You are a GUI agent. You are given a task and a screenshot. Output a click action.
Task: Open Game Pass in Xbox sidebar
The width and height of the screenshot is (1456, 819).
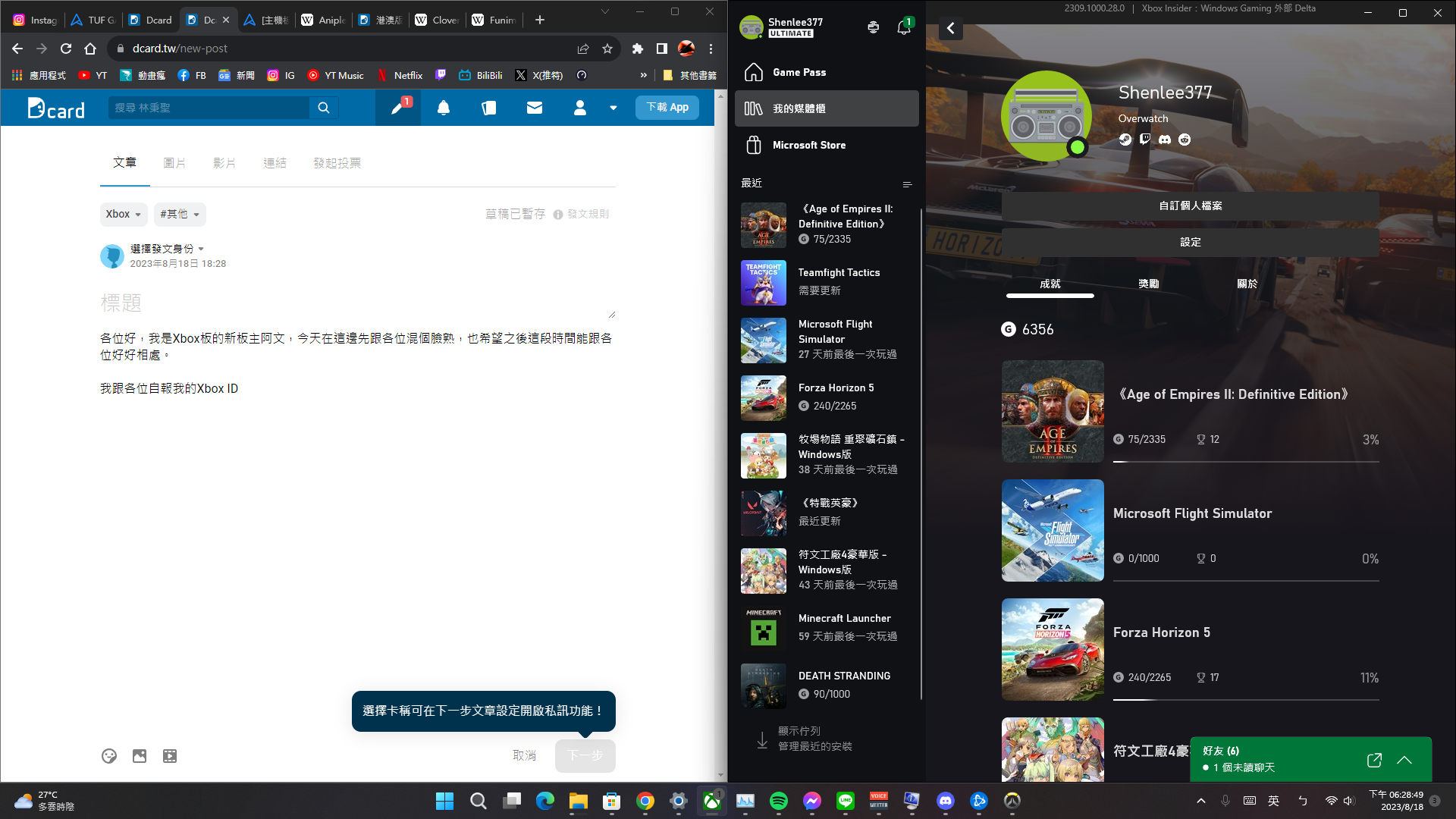tap(827, 72)
